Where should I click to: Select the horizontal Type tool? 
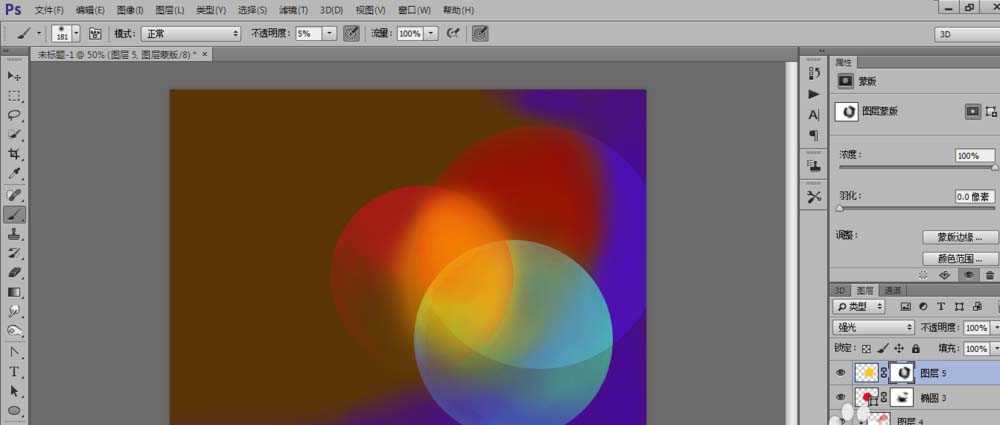[x=14, y=371]
